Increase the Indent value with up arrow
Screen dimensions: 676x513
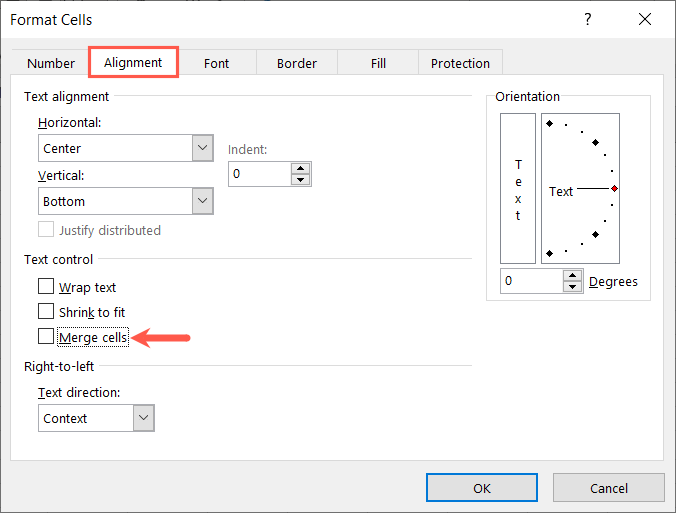pyautogui.click(x=301, y=168)
